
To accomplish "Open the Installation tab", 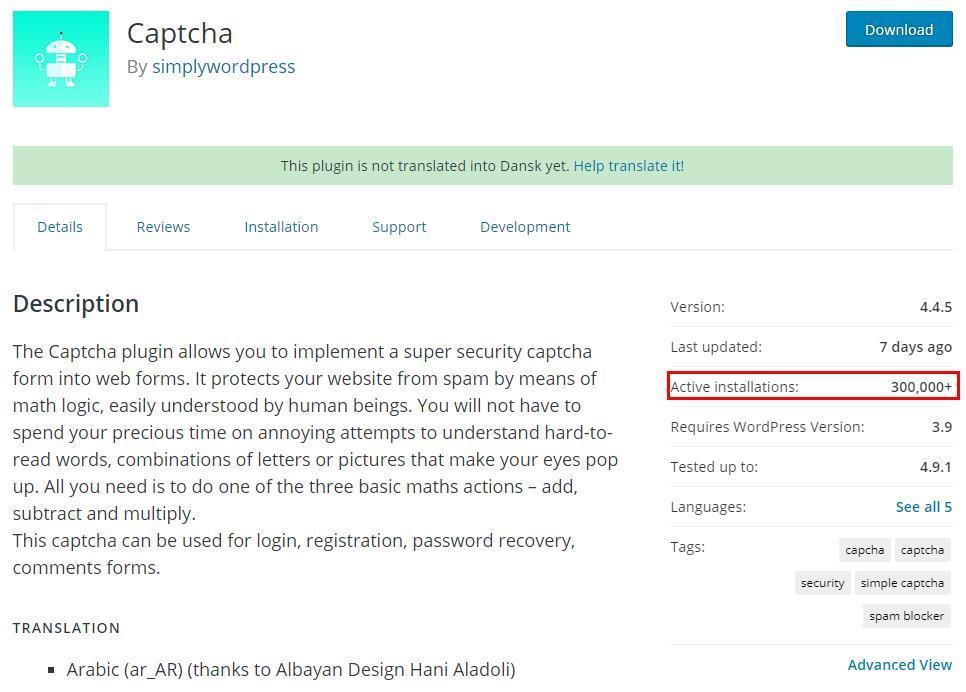I will [281, 227].
